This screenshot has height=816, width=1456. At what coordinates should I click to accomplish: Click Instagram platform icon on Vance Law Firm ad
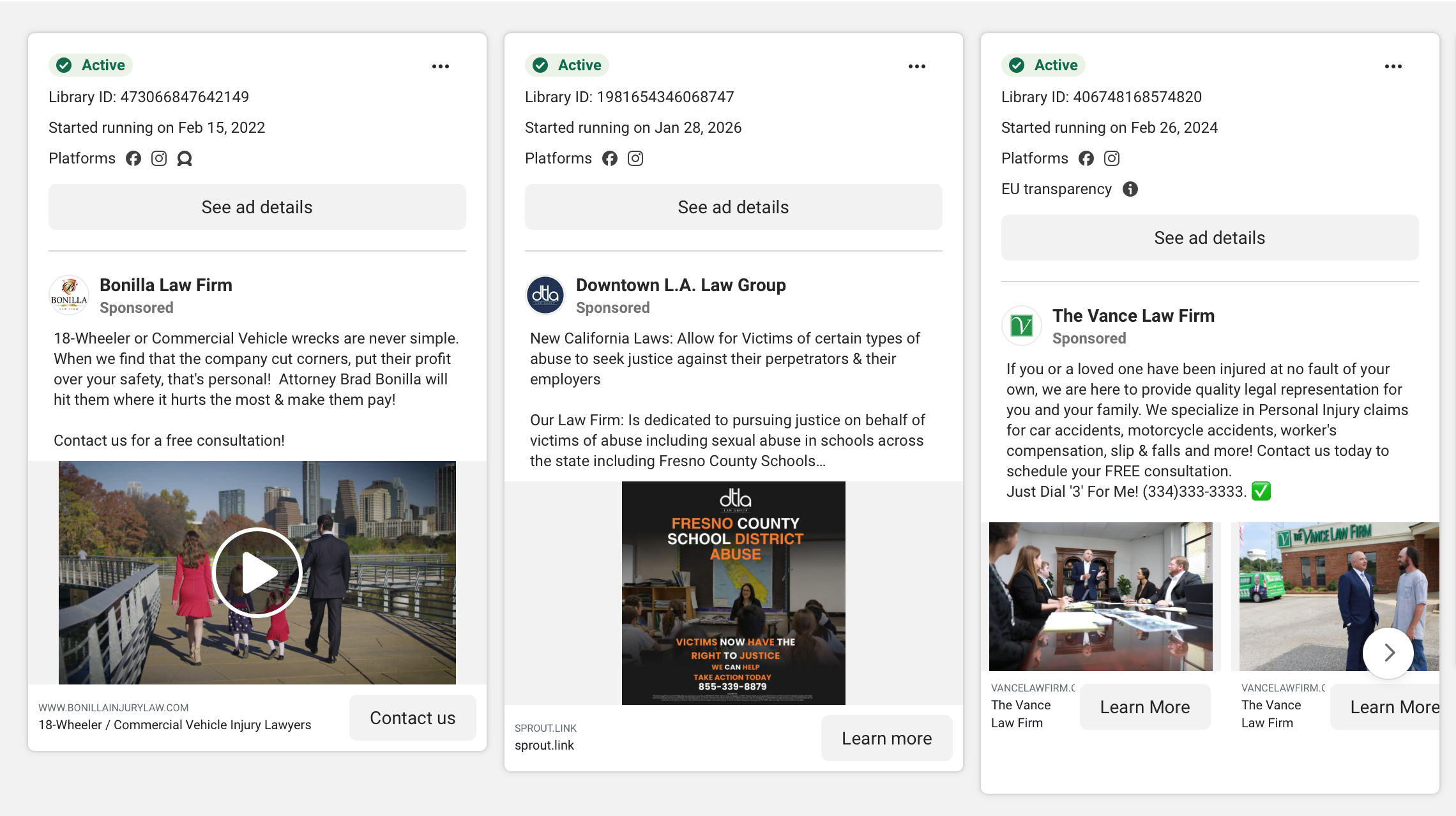tap(1112, 158)
